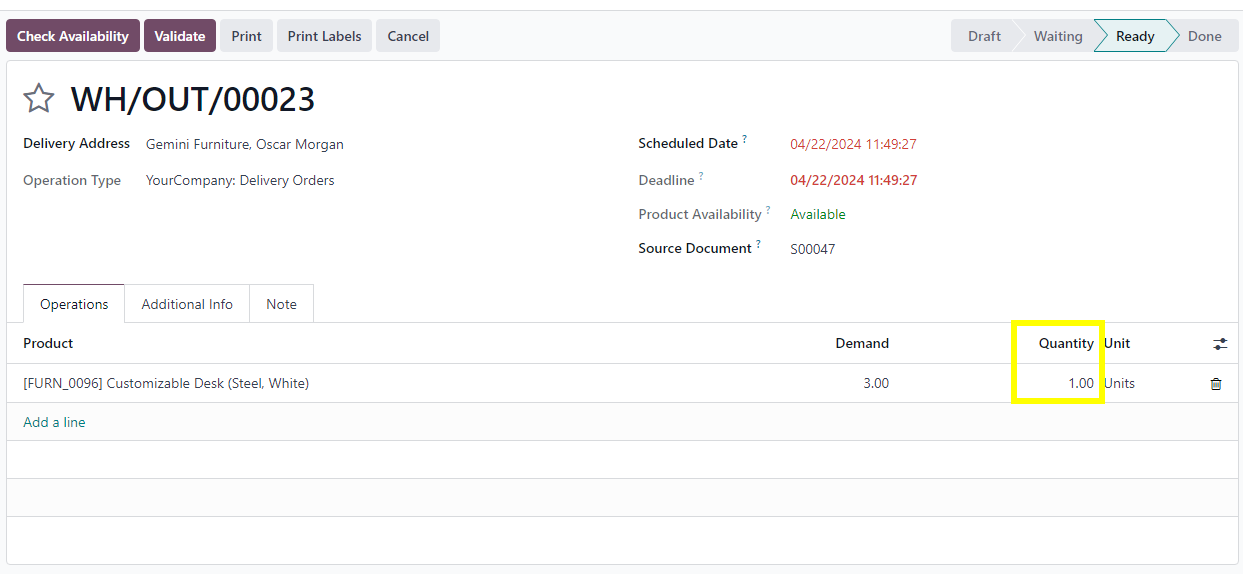Show Source Document help question mark
This screenshot has width=1243, height=574.
coord(758,244)
